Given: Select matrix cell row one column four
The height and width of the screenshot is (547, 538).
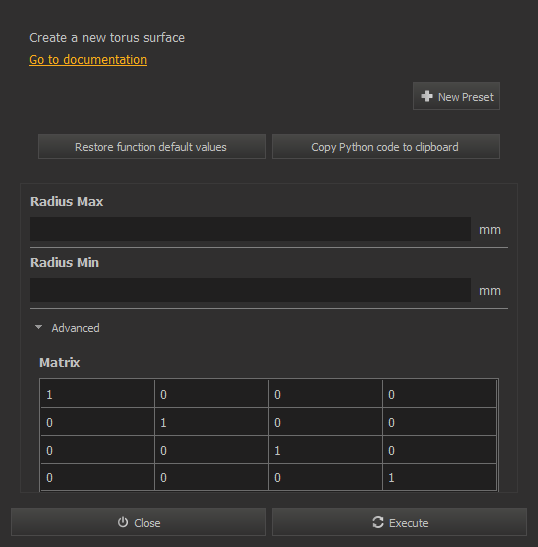Looking at the screenshot, I should point(440,394).
